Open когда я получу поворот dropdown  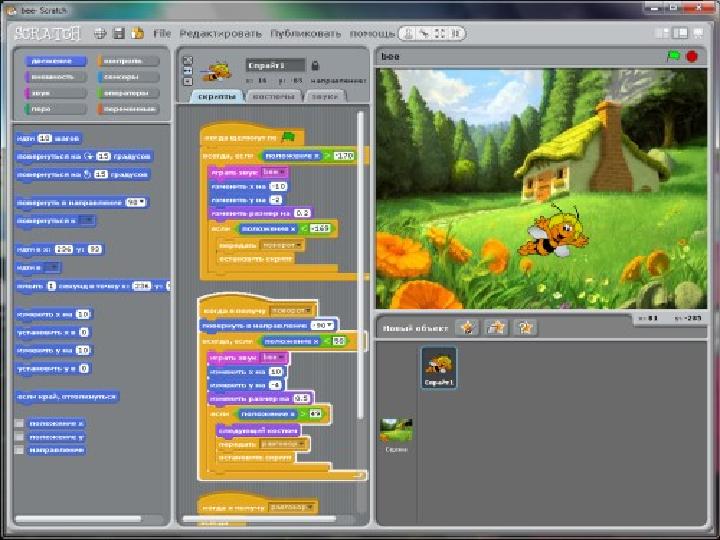tap(291, 311)
